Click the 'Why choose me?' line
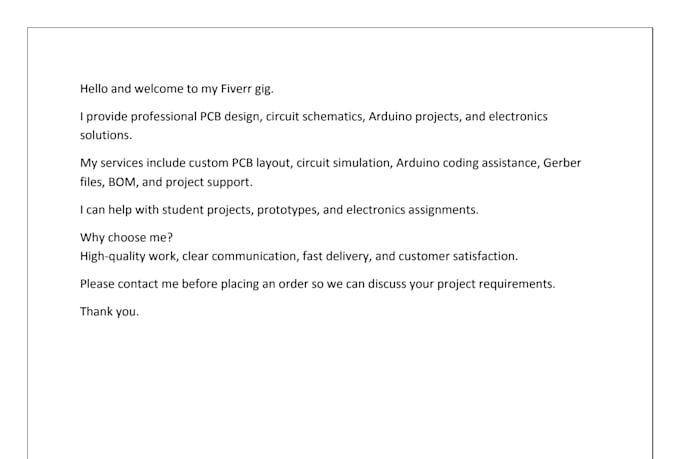Screen dimensions: 680x459 (x=126, y=238)
